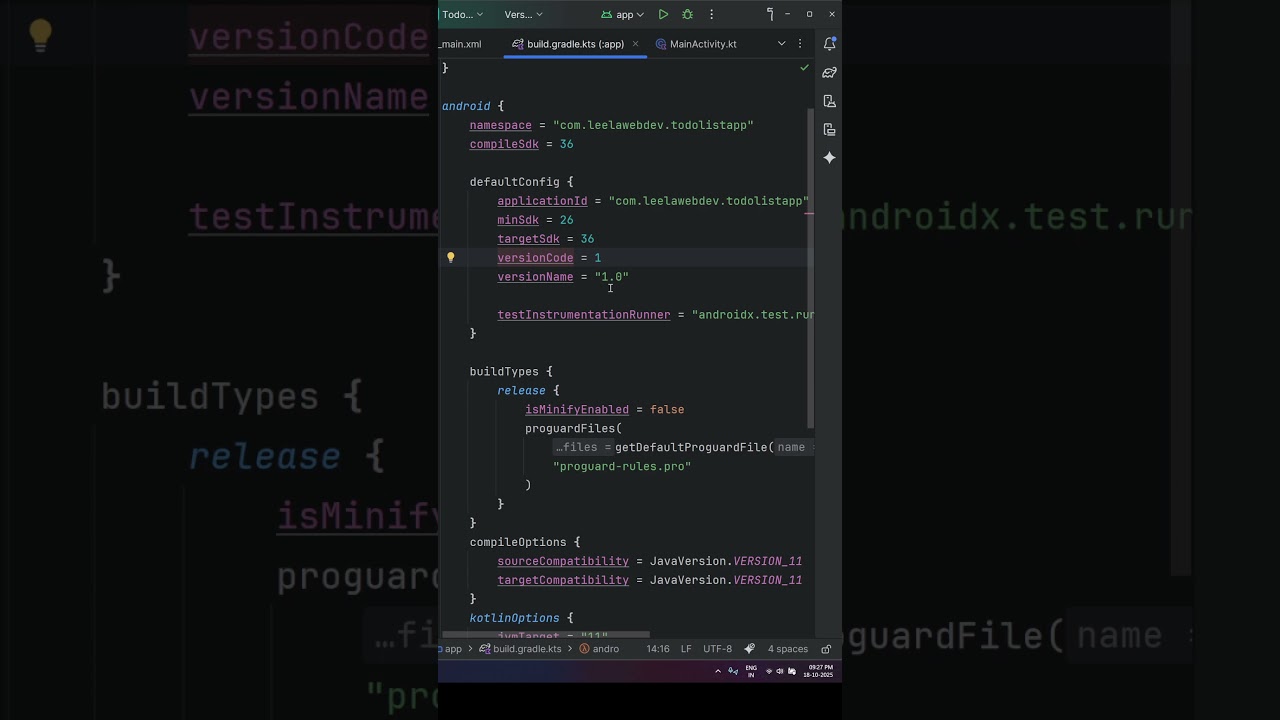Click the isMinifyEnabled property
This screenshot has width=1280, height=720.
pos(577,409)
